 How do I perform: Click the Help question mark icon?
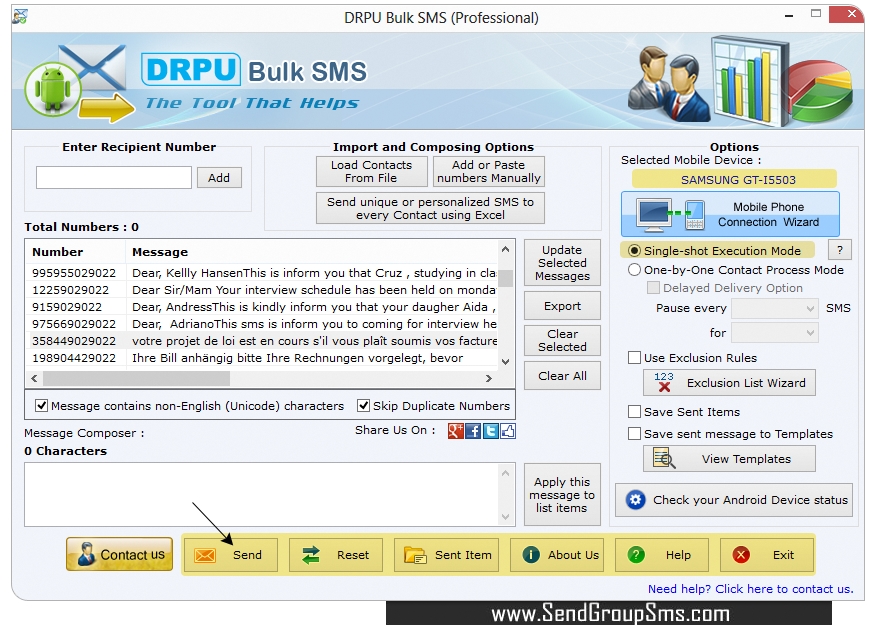click(636, 555)
